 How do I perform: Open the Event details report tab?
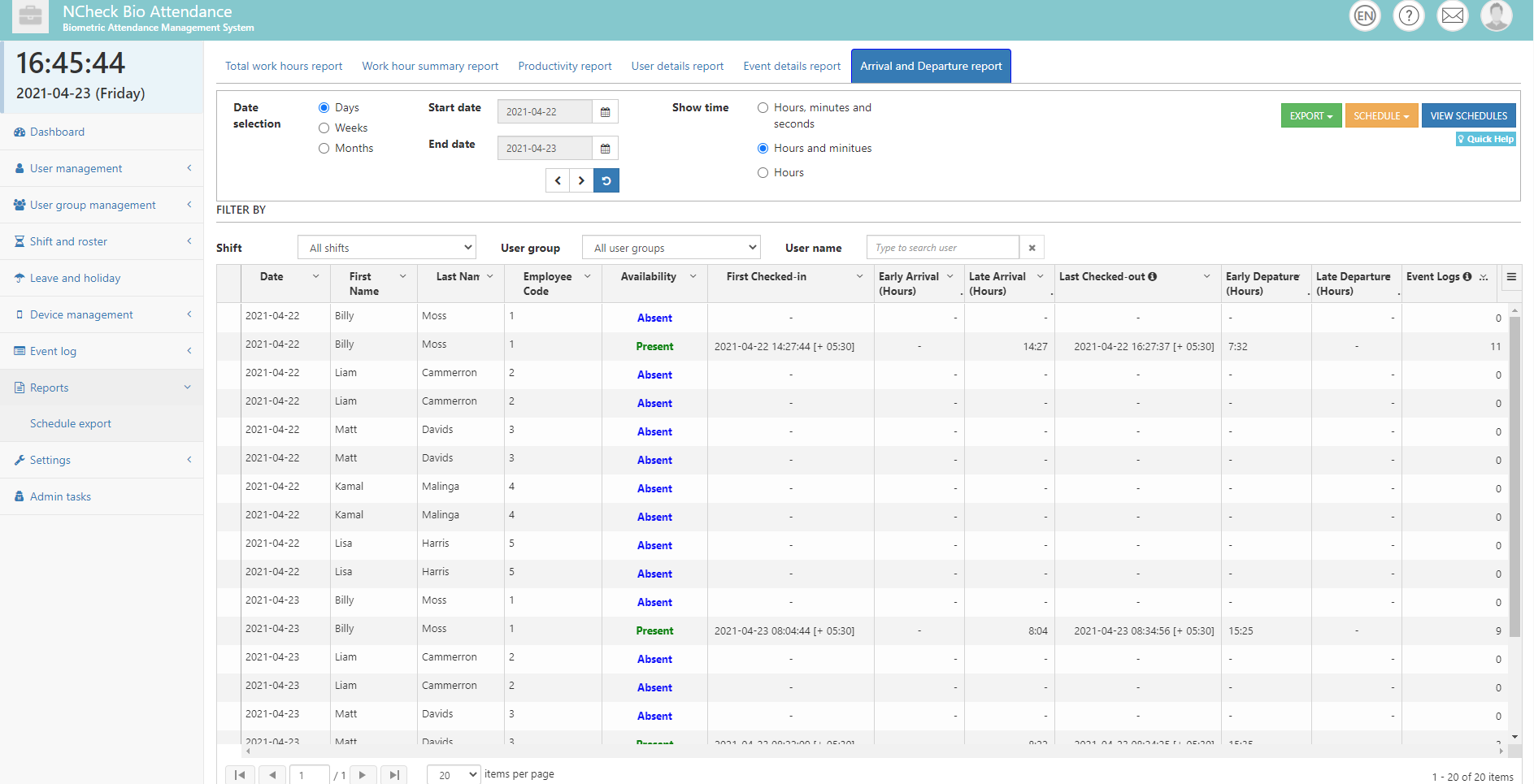pyautogui.click(x=792, y=67)
